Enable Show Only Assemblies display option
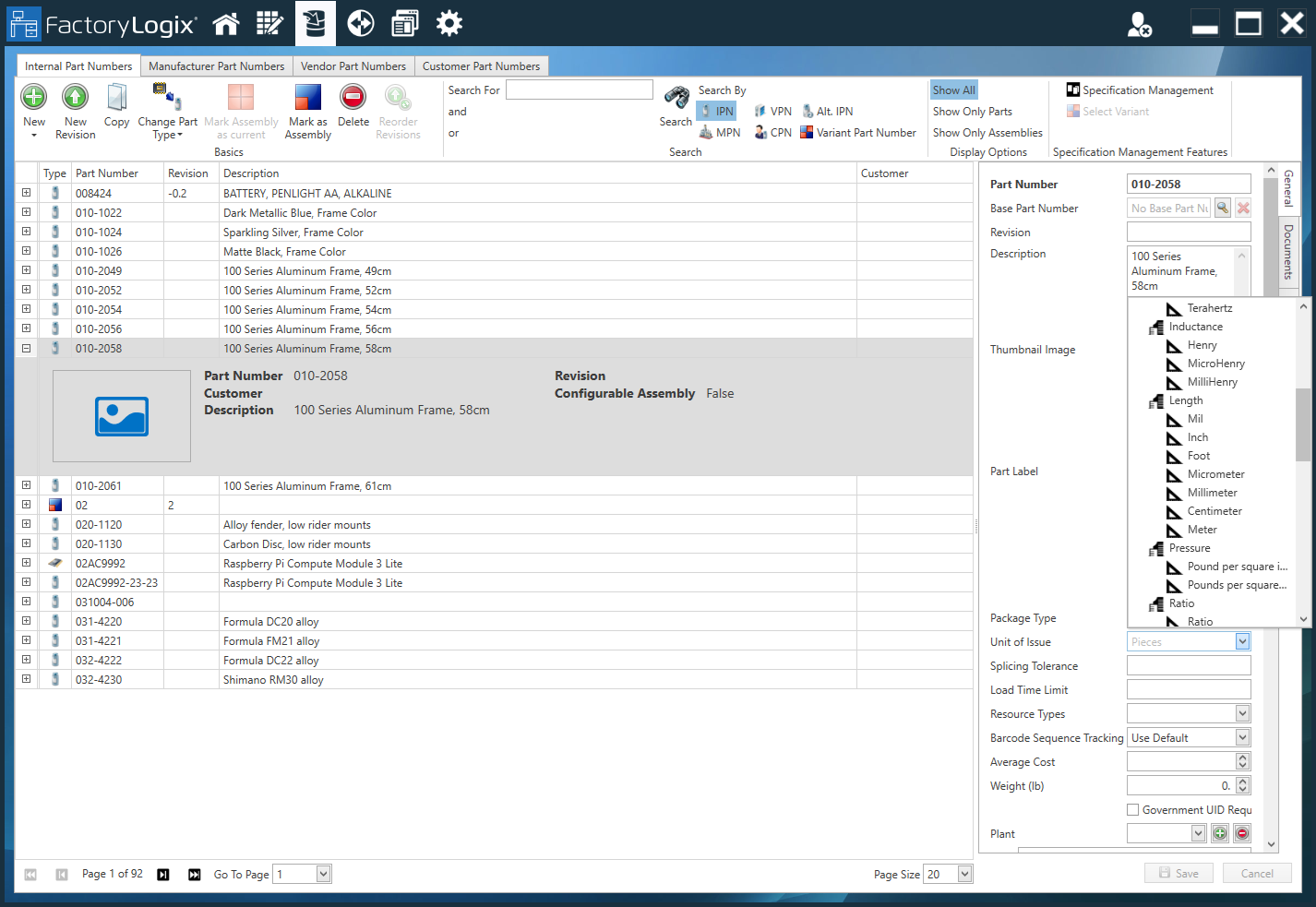1316x907 pixels. point(987,132)
